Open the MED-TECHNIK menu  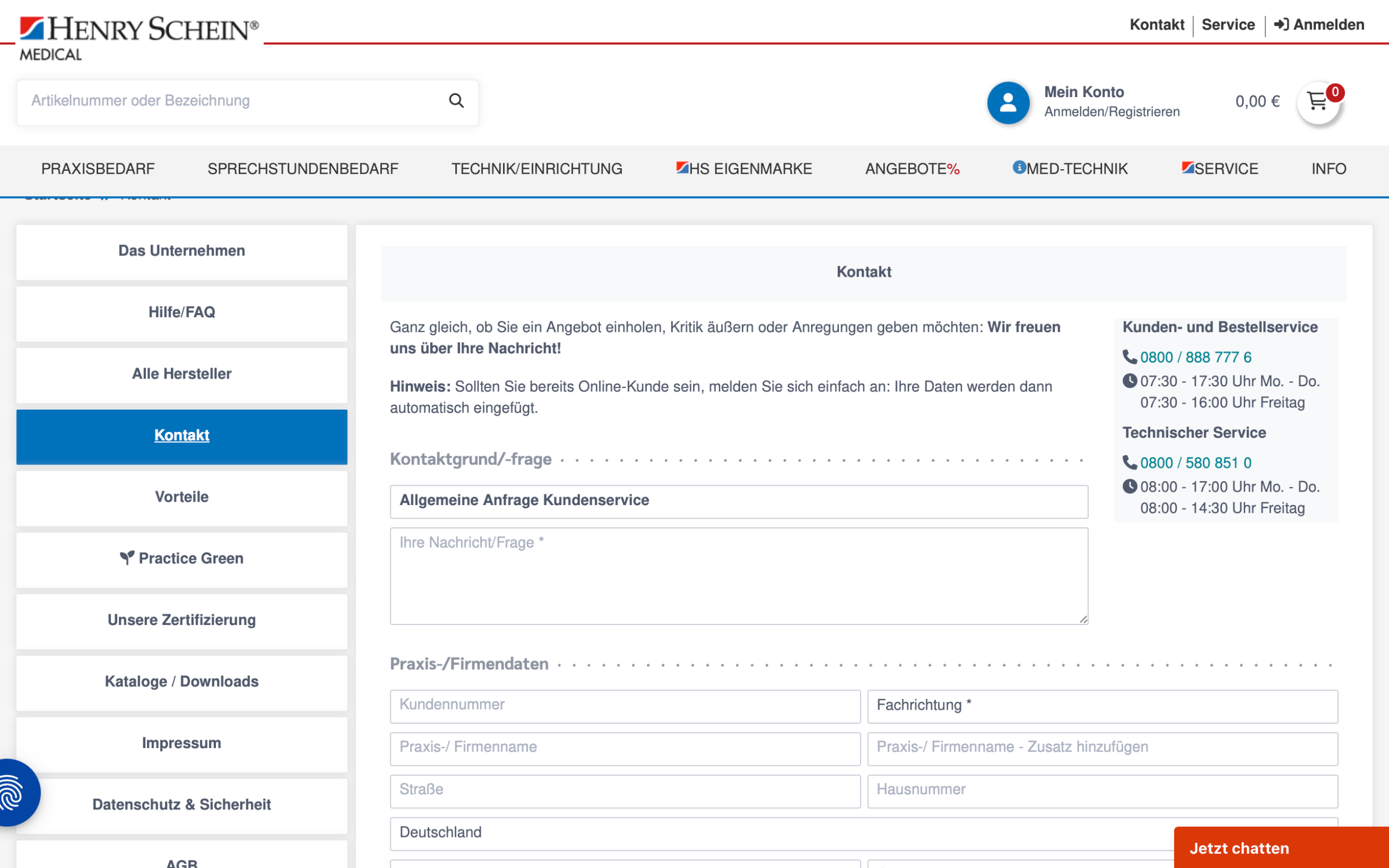1071,169
